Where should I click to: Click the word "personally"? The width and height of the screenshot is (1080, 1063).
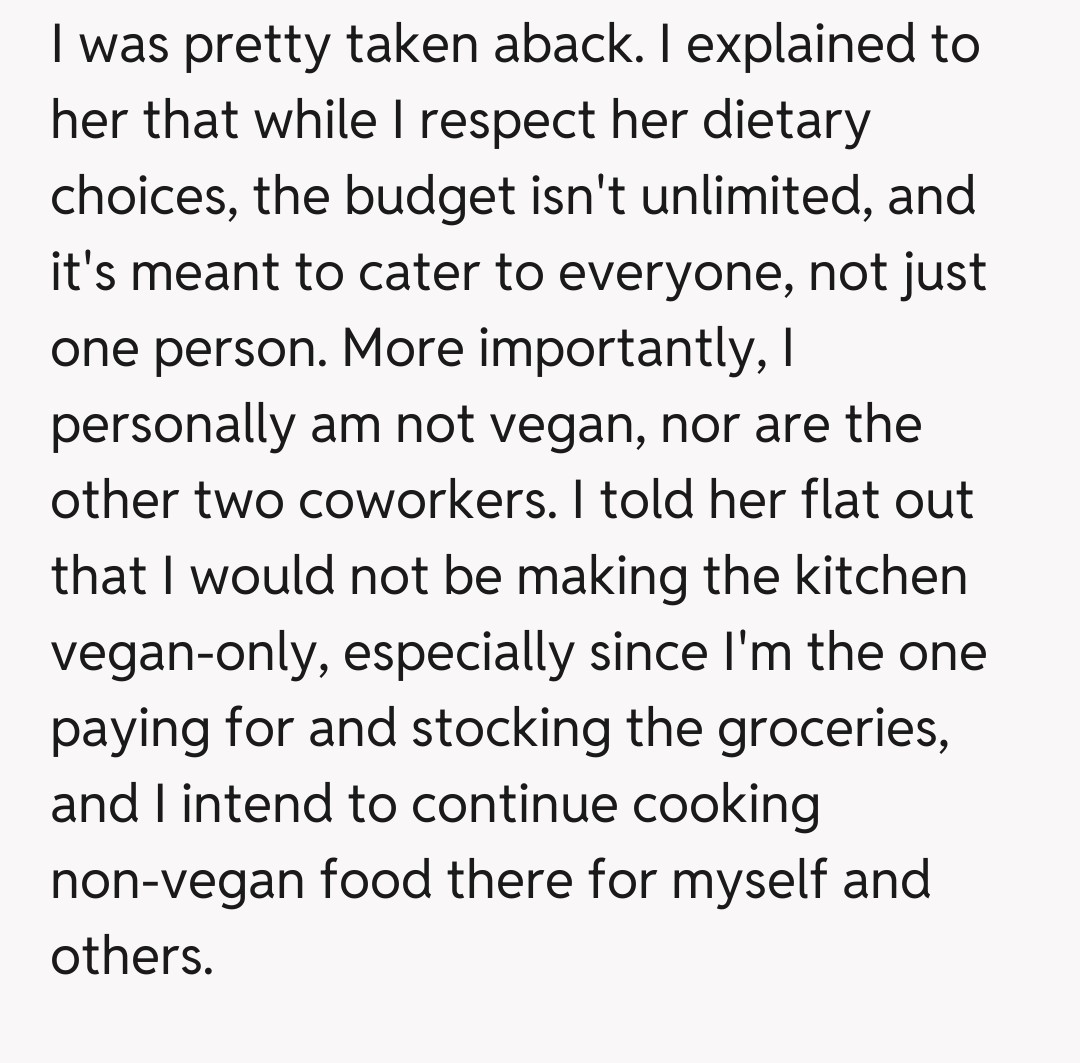(172, 424)
